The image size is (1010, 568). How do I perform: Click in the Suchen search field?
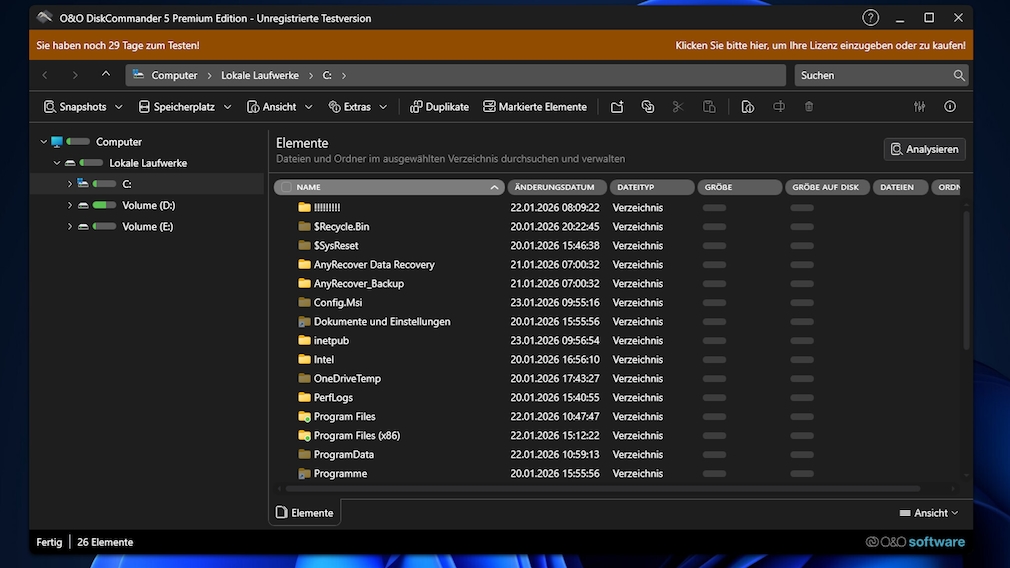(870, 76)
